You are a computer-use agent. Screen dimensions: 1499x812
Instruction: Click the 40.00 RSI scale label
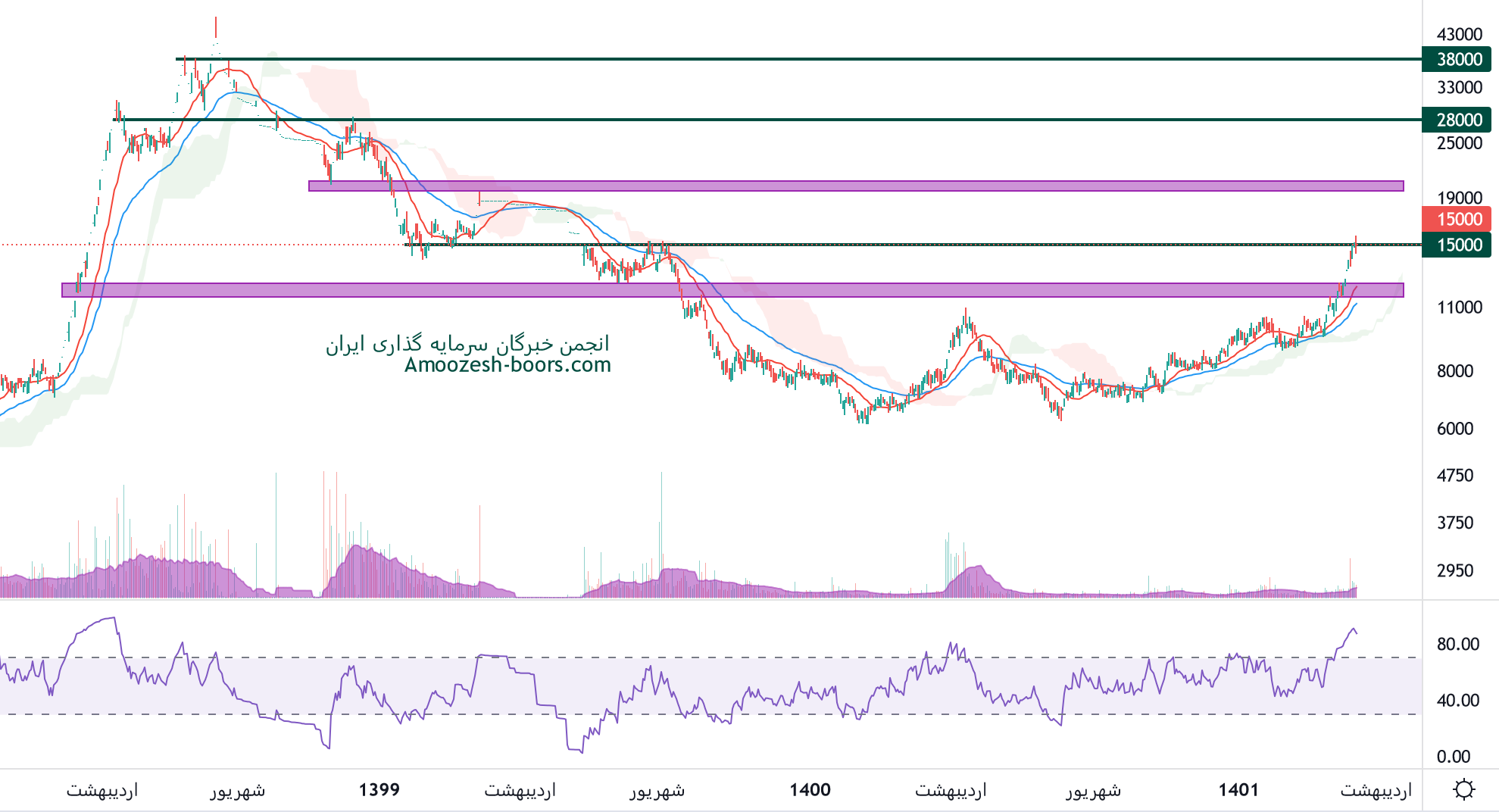pos(1457,701)
